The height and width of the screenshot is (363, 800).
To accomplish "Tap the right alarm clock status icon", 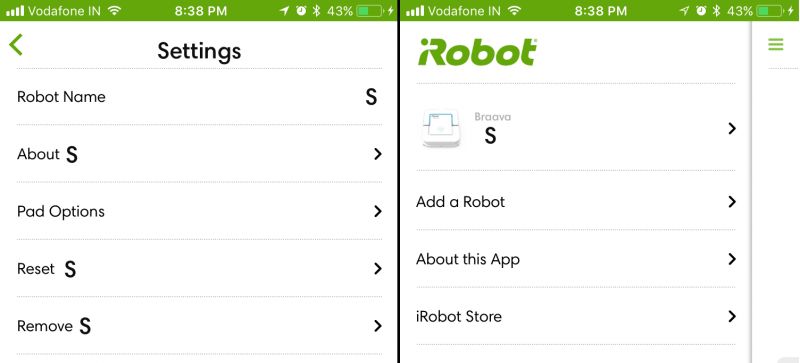I will pyautogui.click(x=701, y=11).
